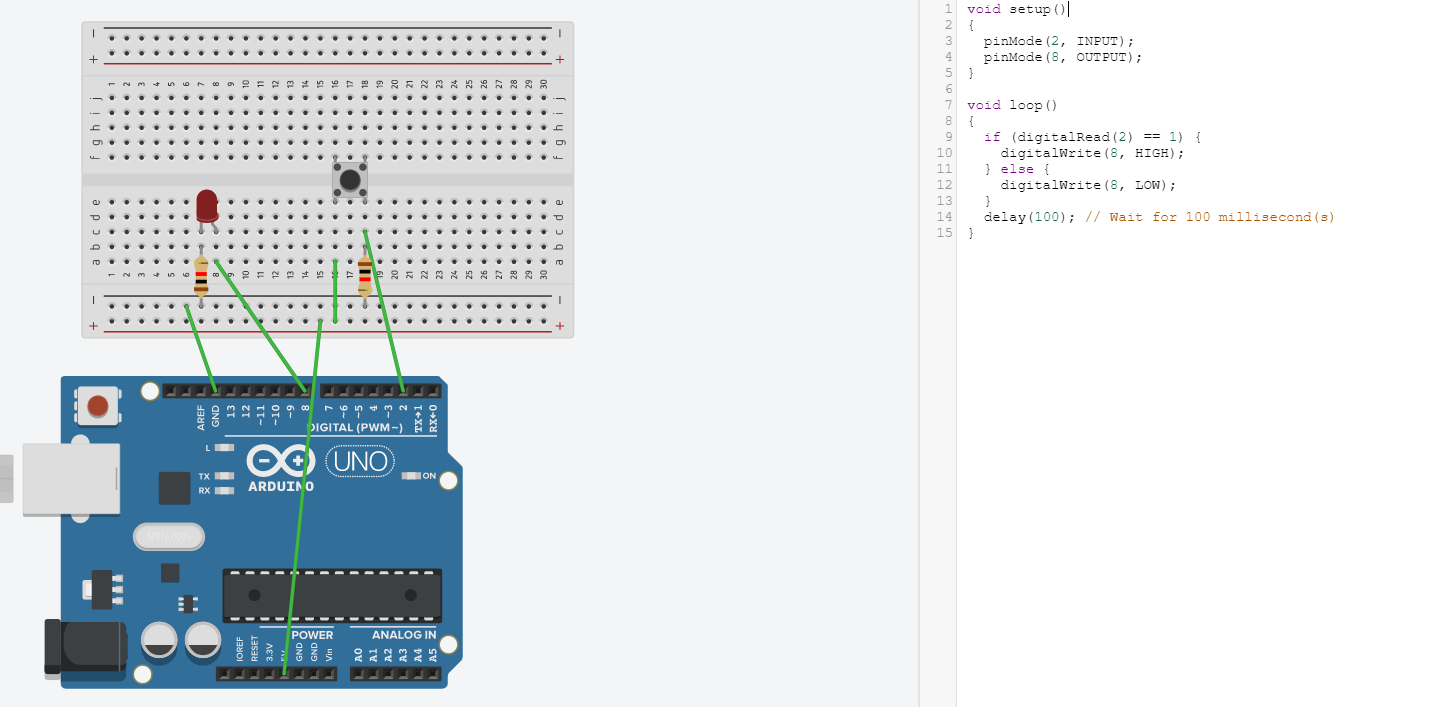The width and height of the screenshot is (1436, 707).
Task: Click the short vertical green jumper wire
Action: 335,290
